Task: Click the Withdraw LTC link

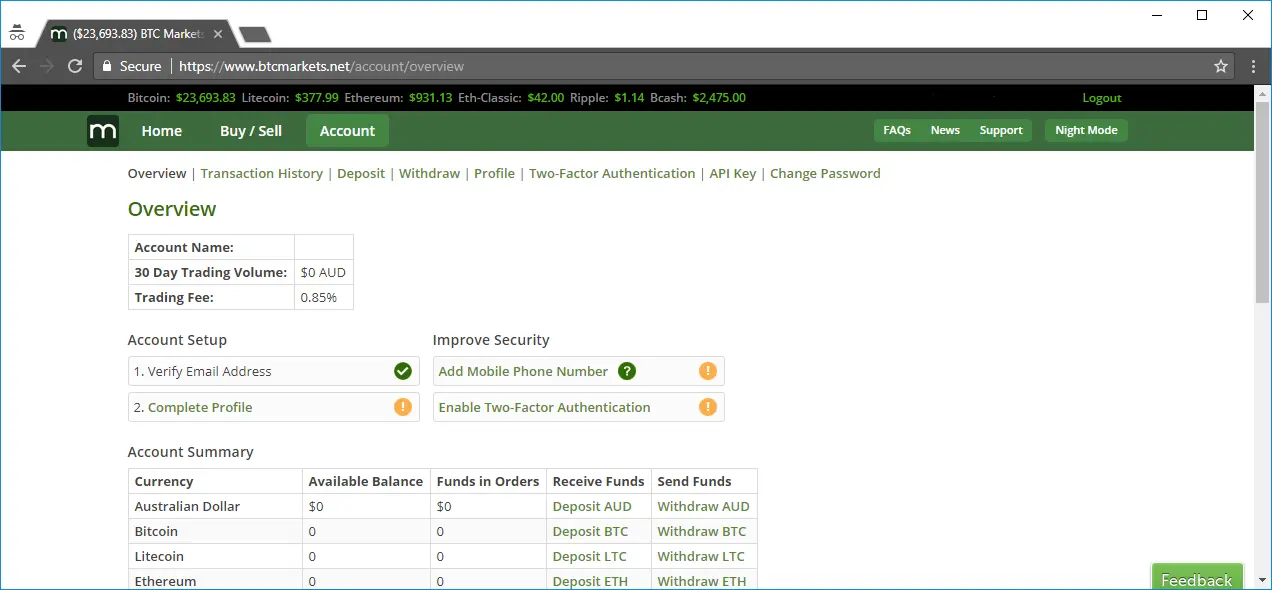Action: 701,556
